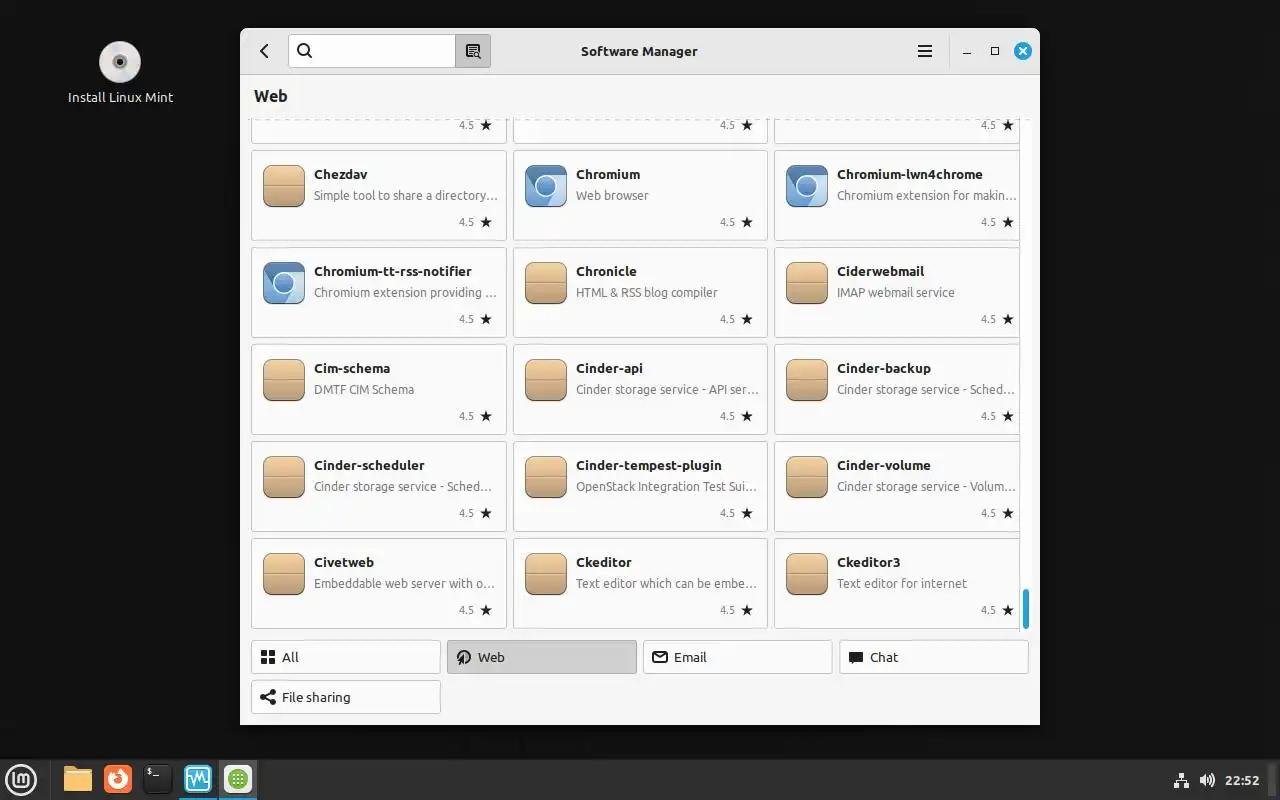Open the Linux Mint start menu

(21, 779)
